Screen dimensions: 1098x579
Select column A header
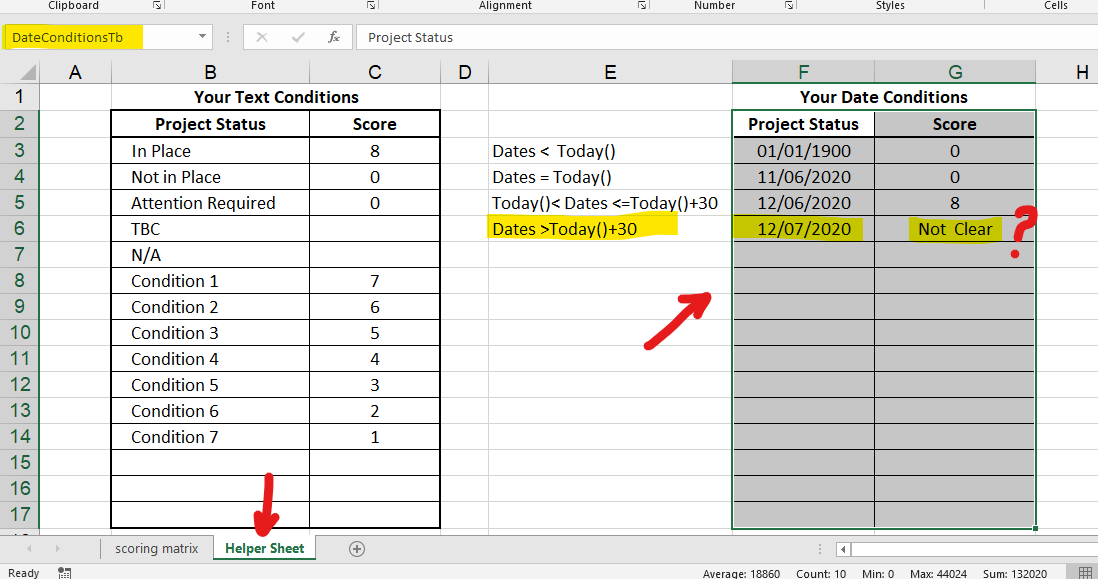[x=75, y=72]
